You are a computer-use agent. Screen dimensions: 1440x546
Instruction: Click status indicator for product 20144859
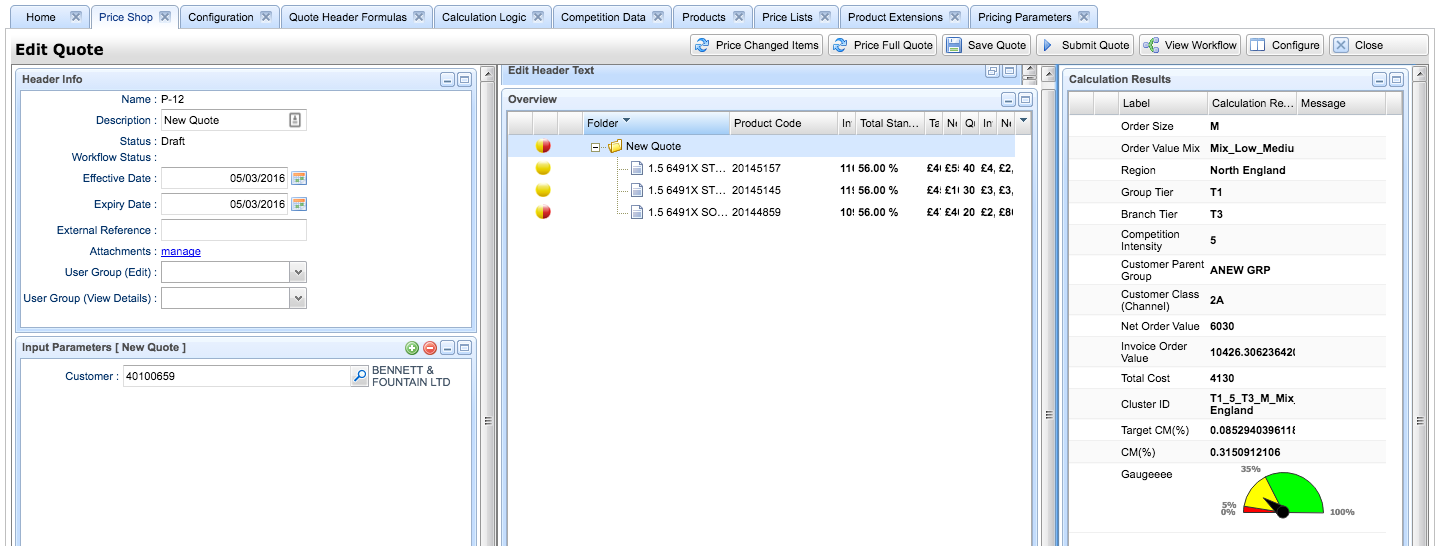(543, 212)
